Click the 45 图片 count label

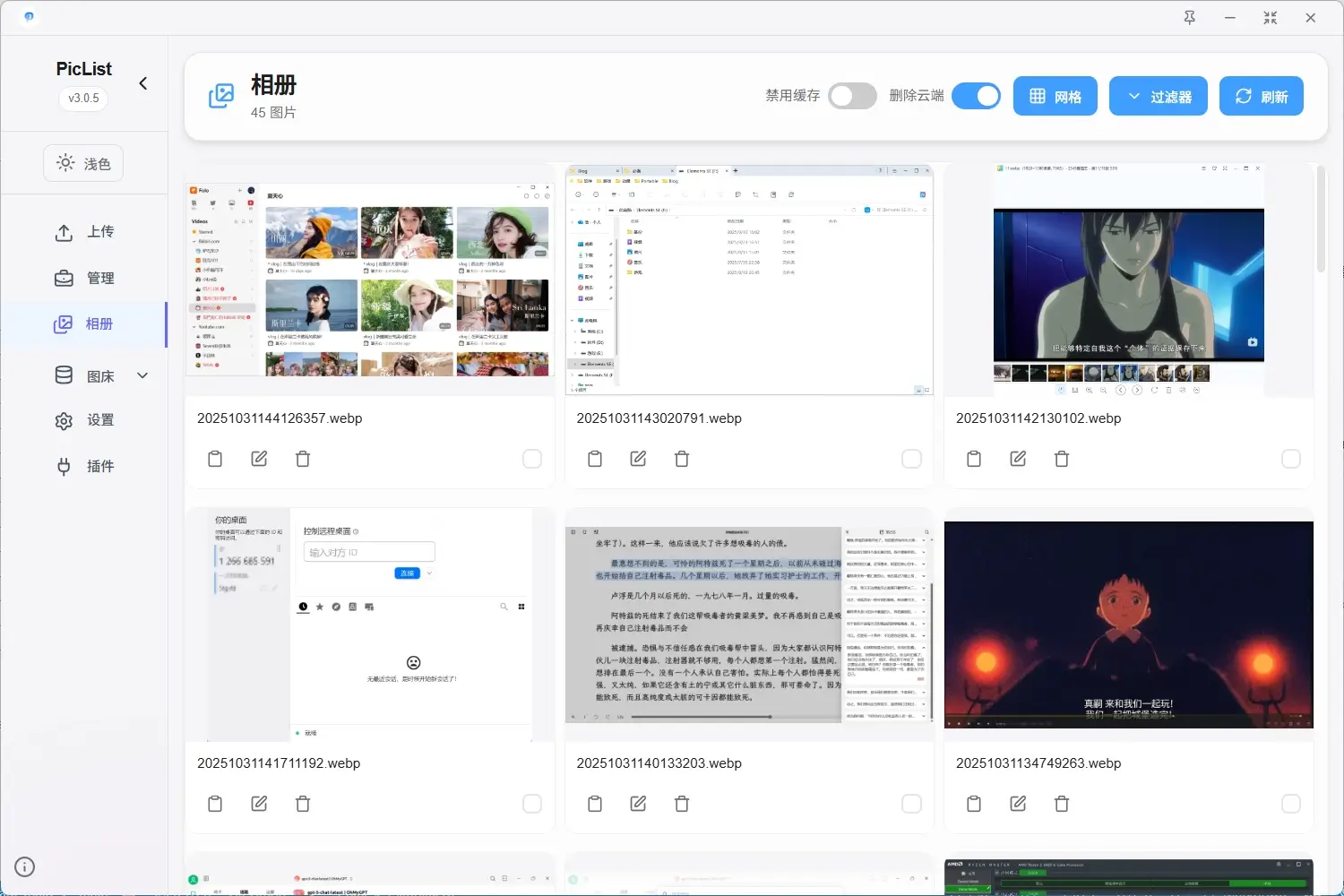[273, 113]
